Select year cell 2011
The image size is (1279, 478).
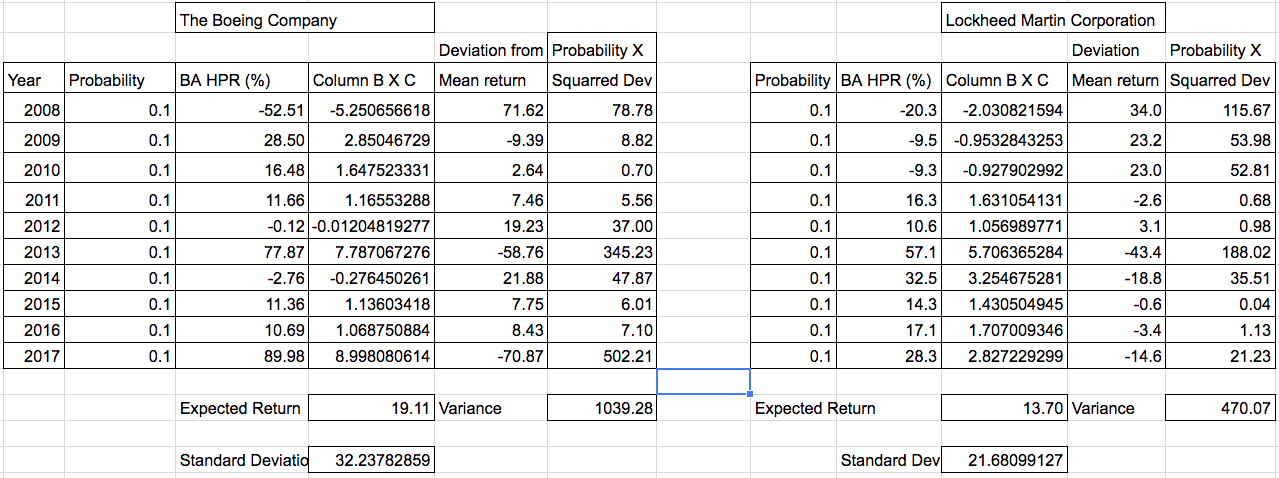33,199
